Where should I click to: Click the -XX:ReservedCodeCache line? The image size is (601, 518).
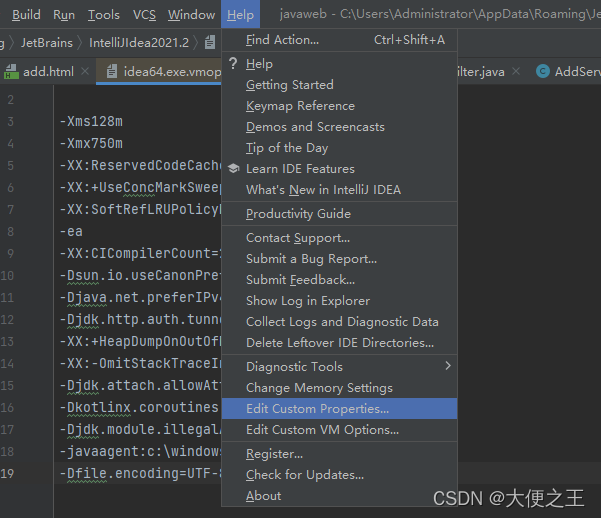coord(140,166)
